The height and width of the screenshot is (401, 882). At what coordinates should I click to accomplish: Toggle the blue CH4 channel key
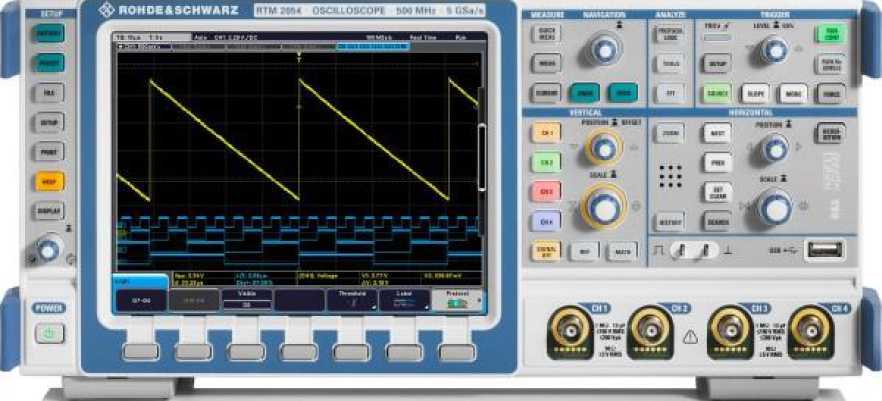[546, 221]
